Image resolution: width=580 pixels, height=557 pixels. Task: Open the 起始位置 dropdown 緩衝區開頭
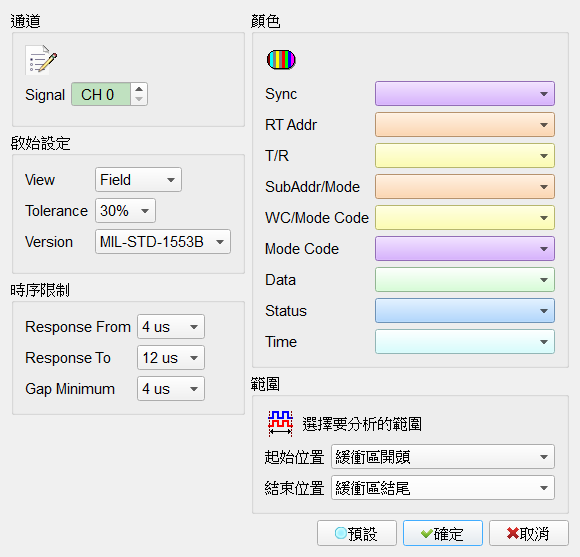point(443,457)
